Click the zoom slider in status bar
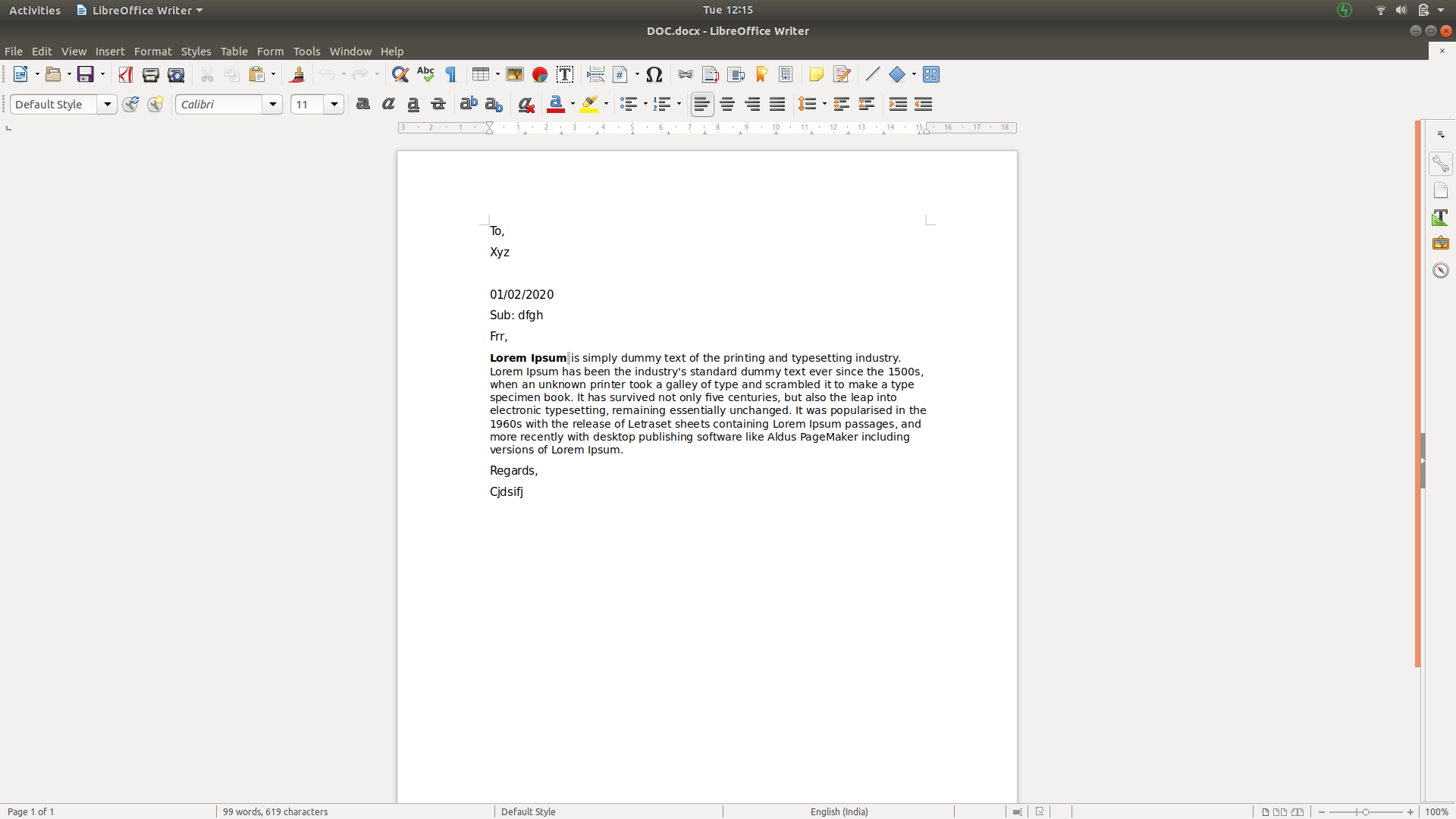 pyautogui.click(x=1365, y=811)
